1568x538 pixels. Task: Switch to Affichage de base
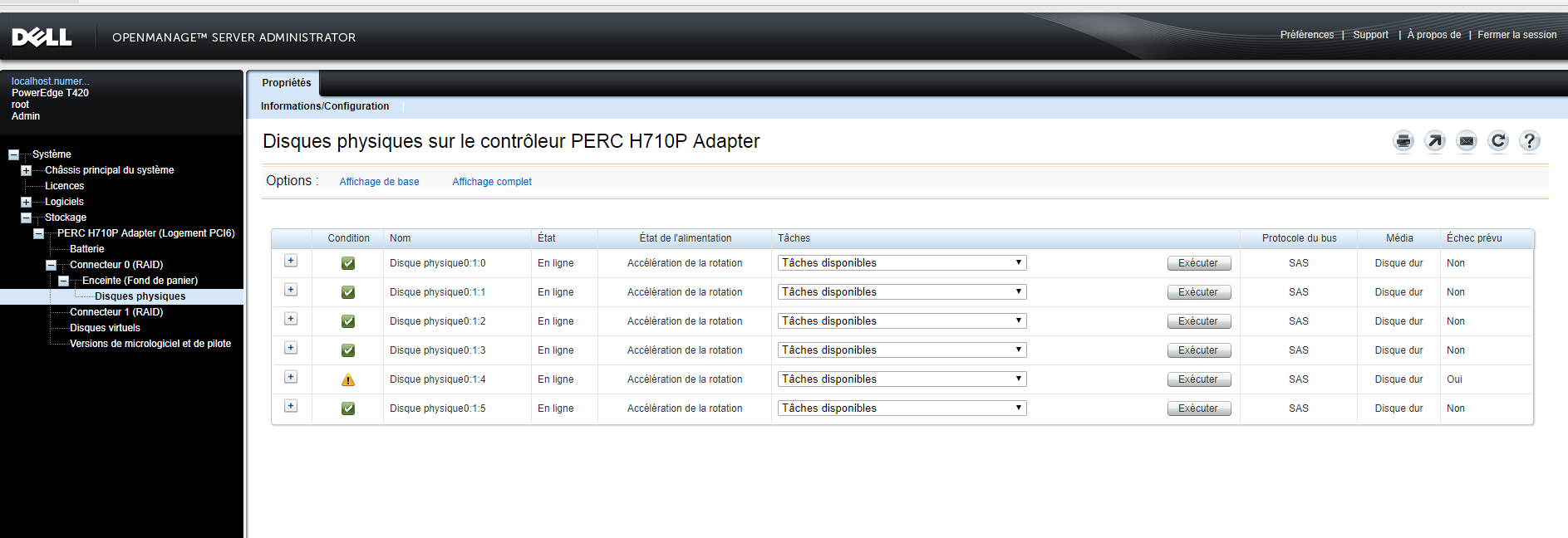click(379, 182)
